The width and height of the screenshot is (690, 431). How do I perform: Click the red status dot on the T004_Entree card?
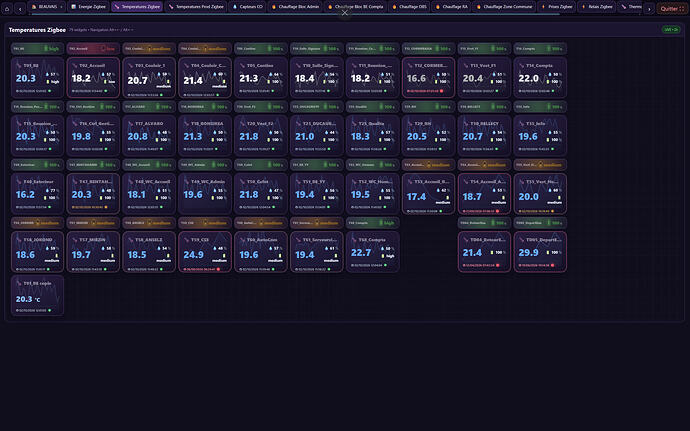click(497, 265)
